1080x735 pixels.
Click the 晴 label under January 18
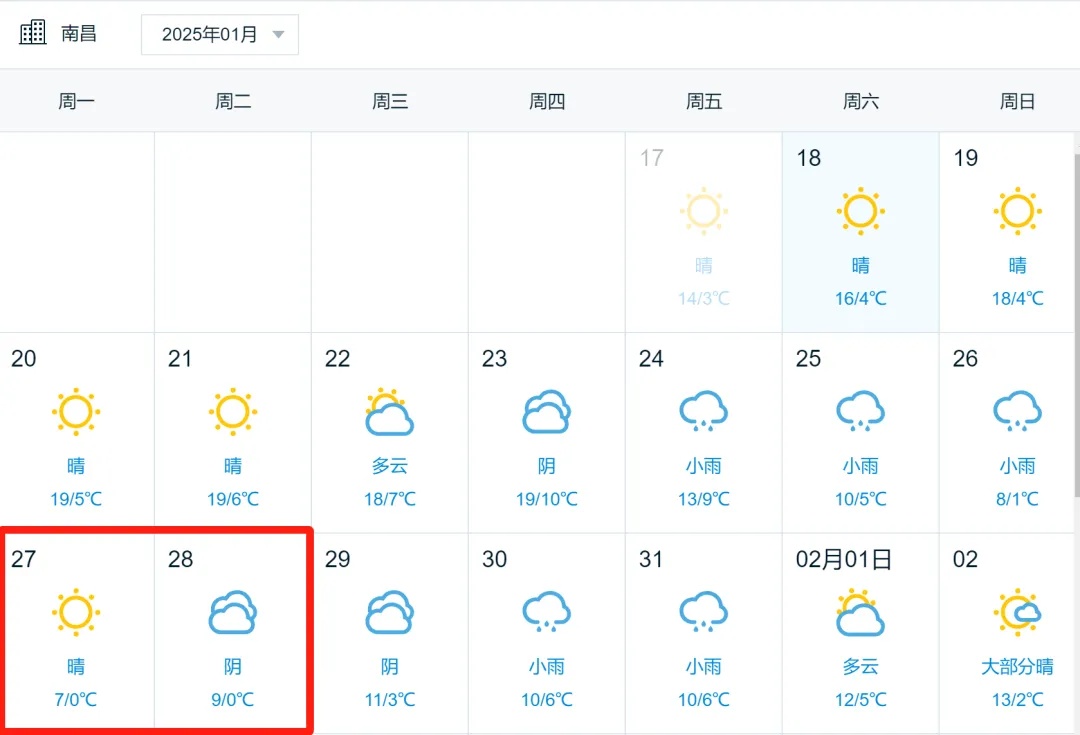[860, 265]
